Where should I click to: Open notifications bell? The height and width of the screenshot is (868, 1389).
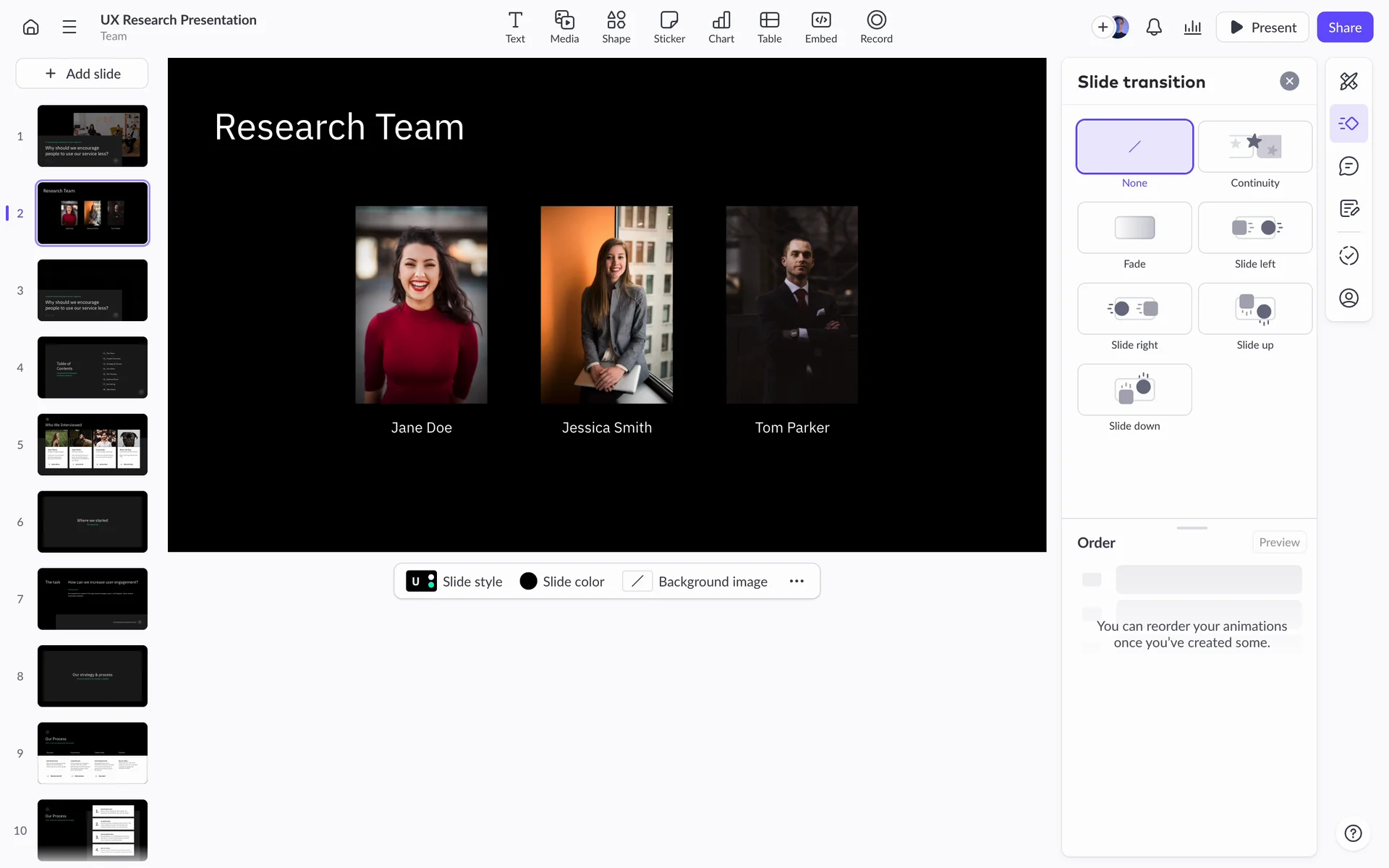coord(1154,27)
